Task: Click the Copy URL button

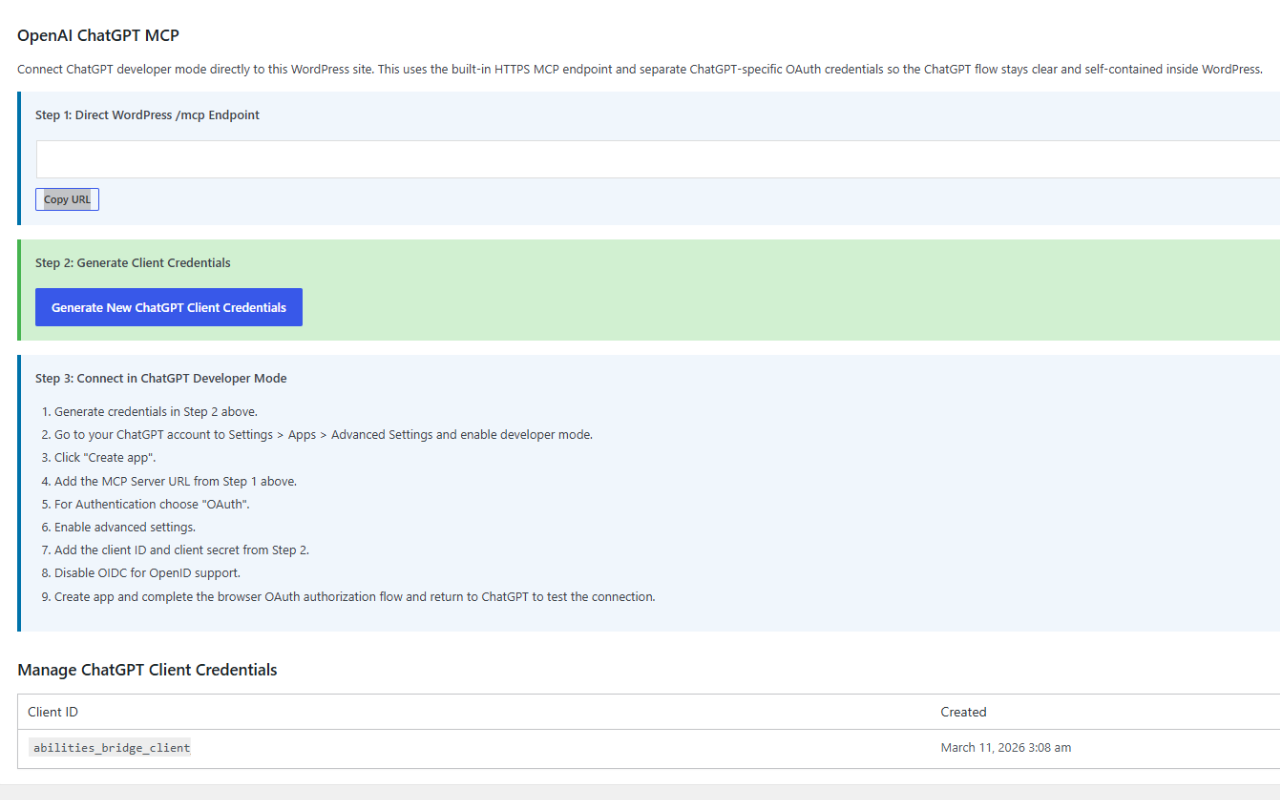Action: [67, 199]
